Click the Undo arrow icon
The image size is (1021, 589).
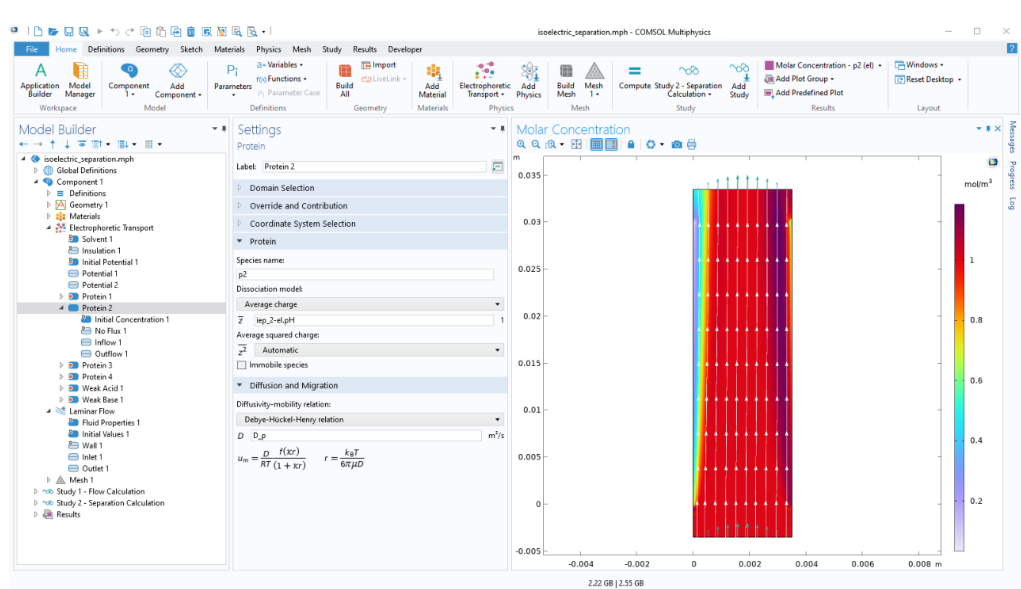[115, 31]
